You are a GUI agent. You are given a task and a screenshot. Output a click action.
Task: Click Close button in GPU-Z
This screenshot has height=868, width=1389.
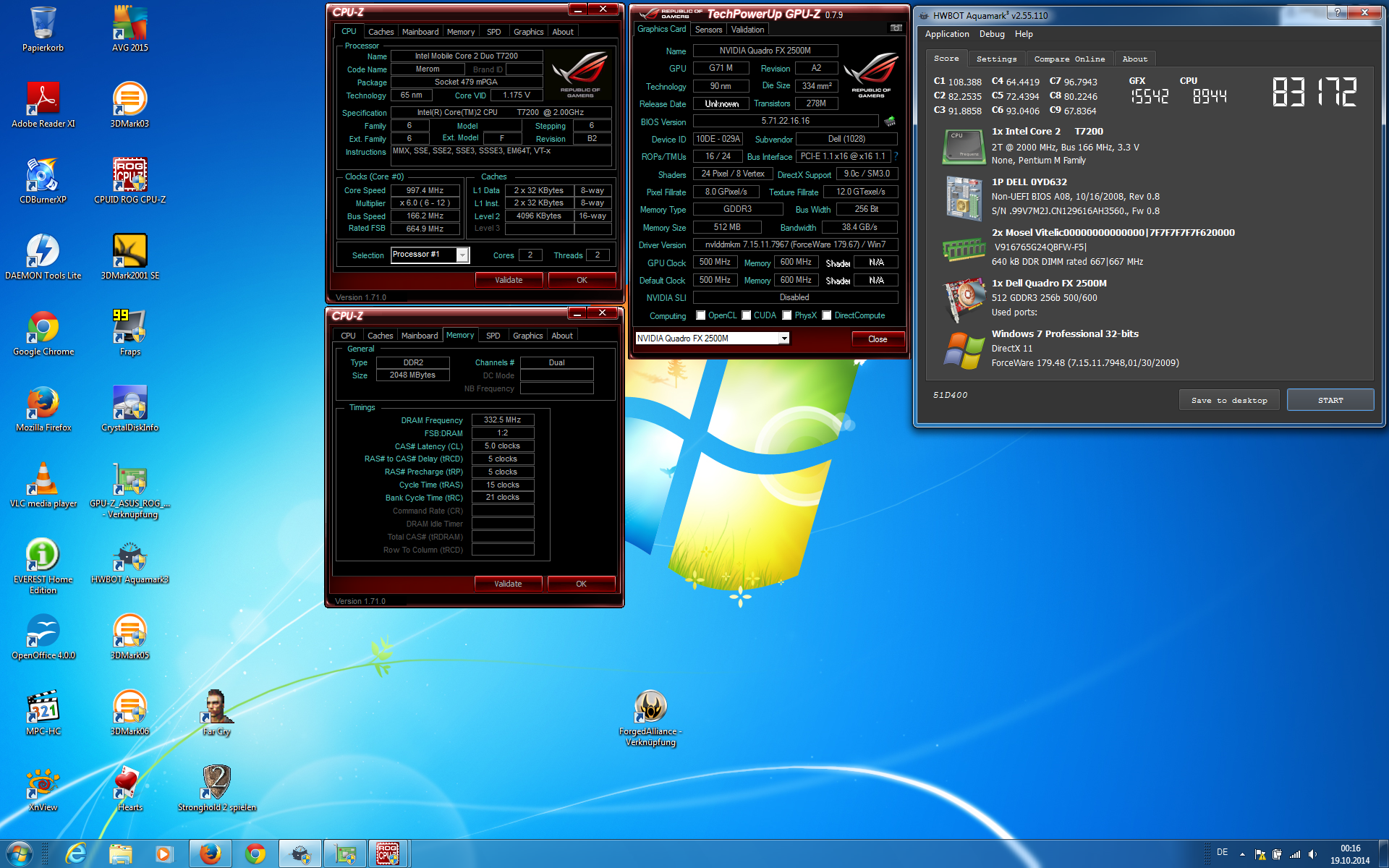tap(878, 339)
